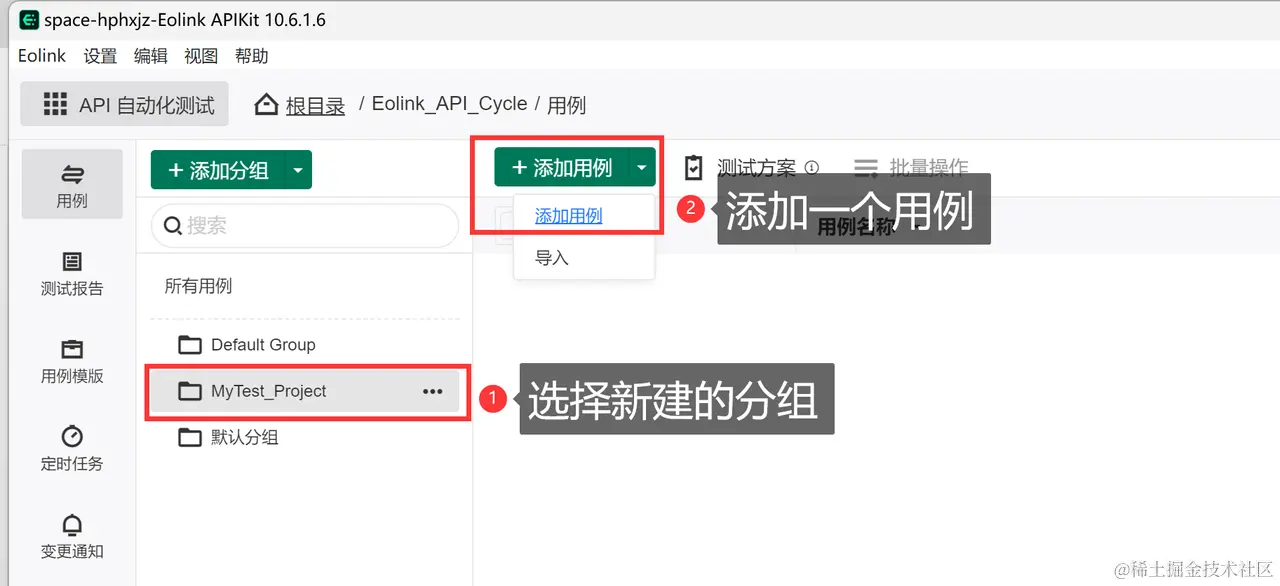Open the 视图 menu

pyautogui.click(x=201, y=56)
